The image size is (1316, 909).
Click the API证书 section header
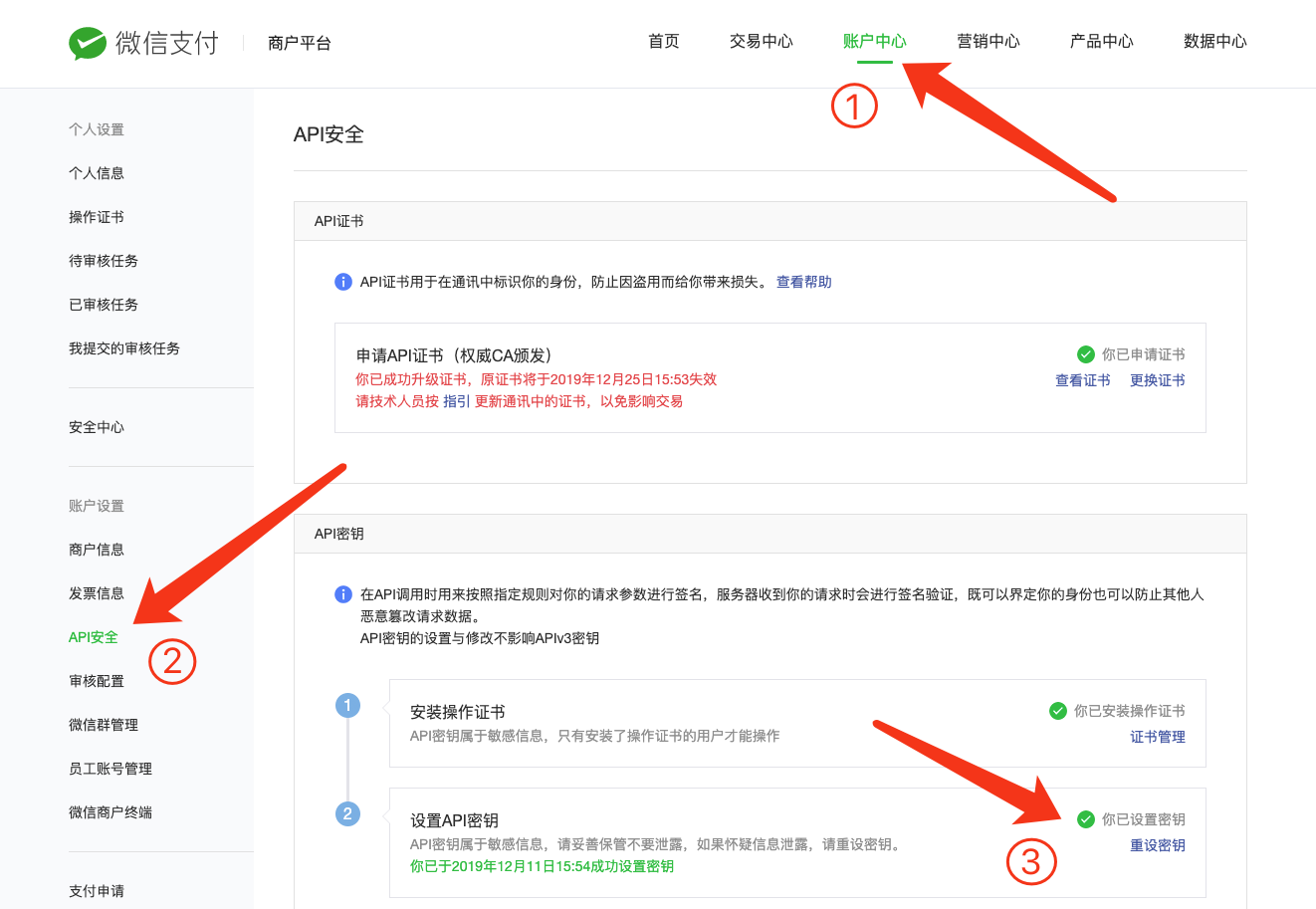(x=339, y=221)
